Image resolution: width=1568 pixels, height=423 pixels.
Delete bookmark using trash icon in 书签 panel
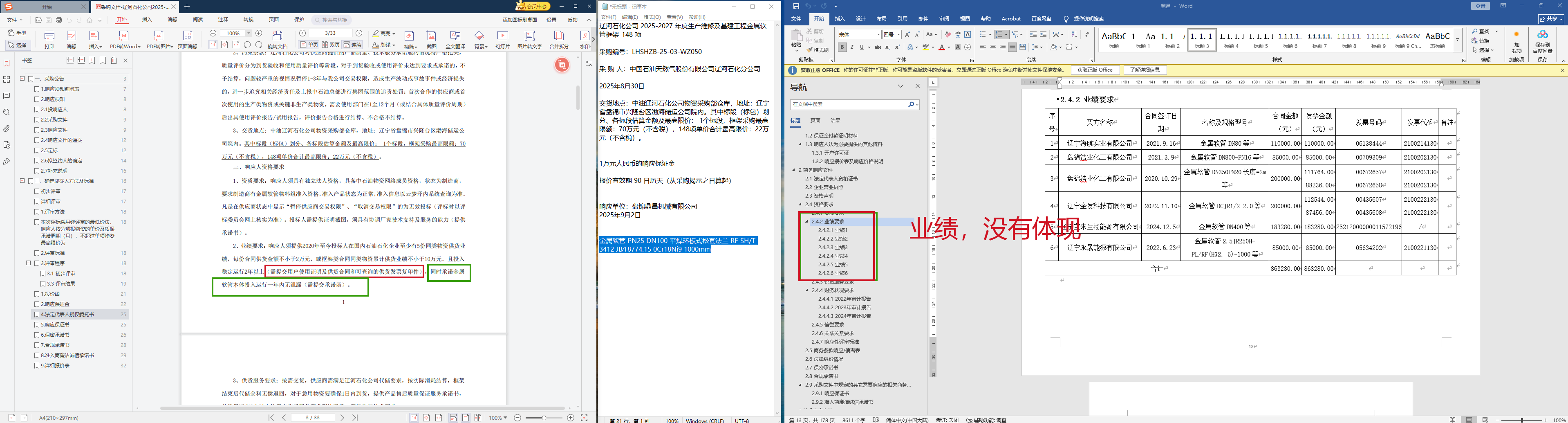point(114,61)
